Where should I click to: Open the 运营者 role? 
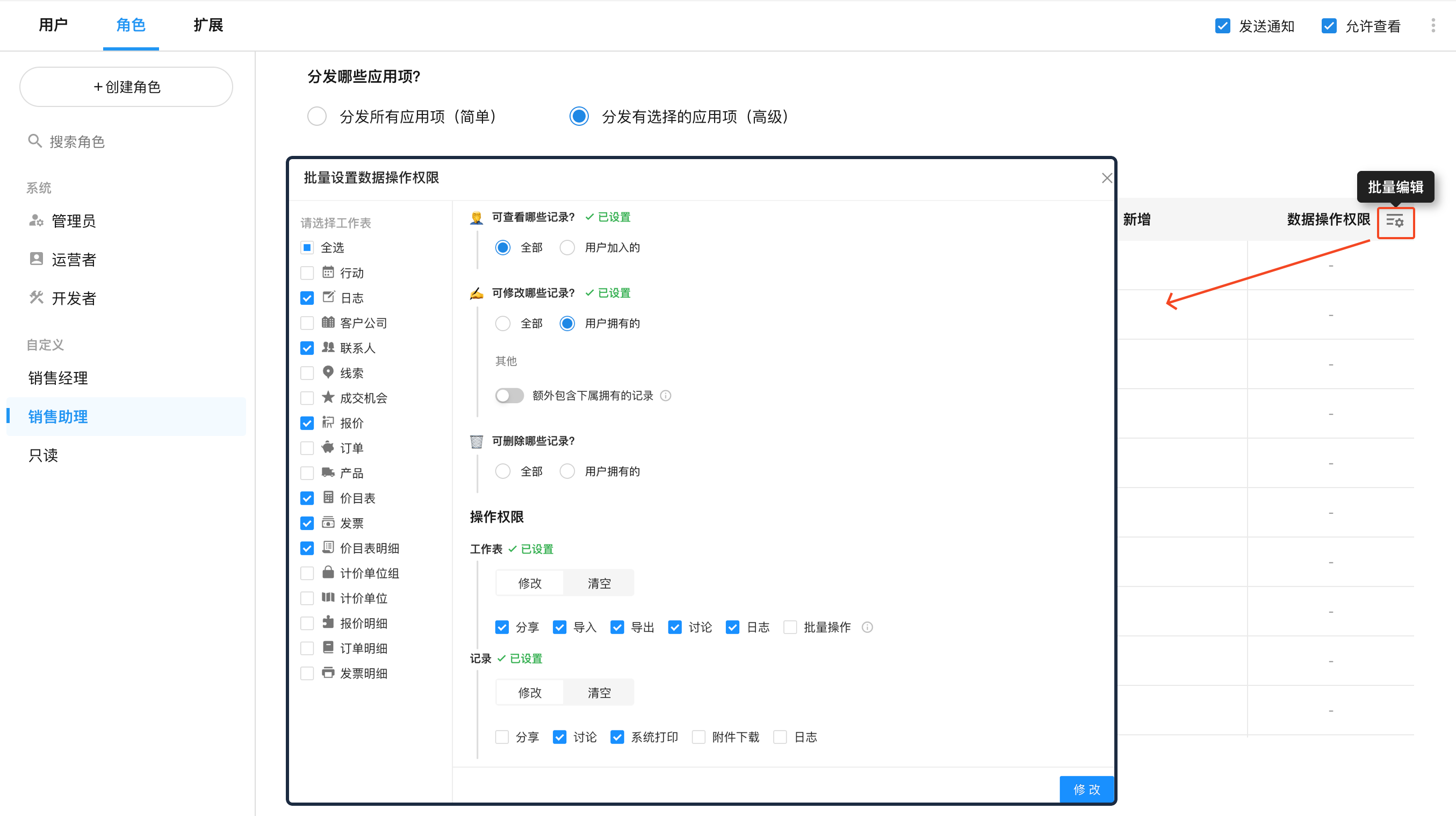click(74, 260)
